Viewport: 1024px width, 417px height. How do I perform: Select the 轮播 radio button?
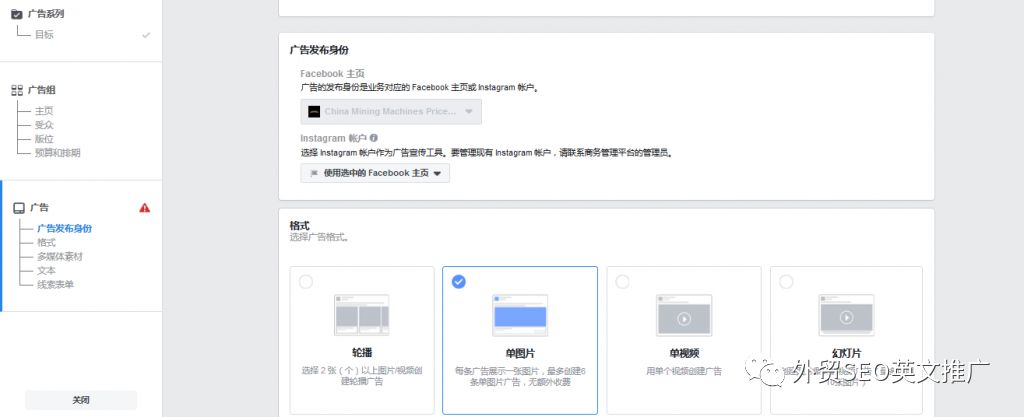click(306, 282)
